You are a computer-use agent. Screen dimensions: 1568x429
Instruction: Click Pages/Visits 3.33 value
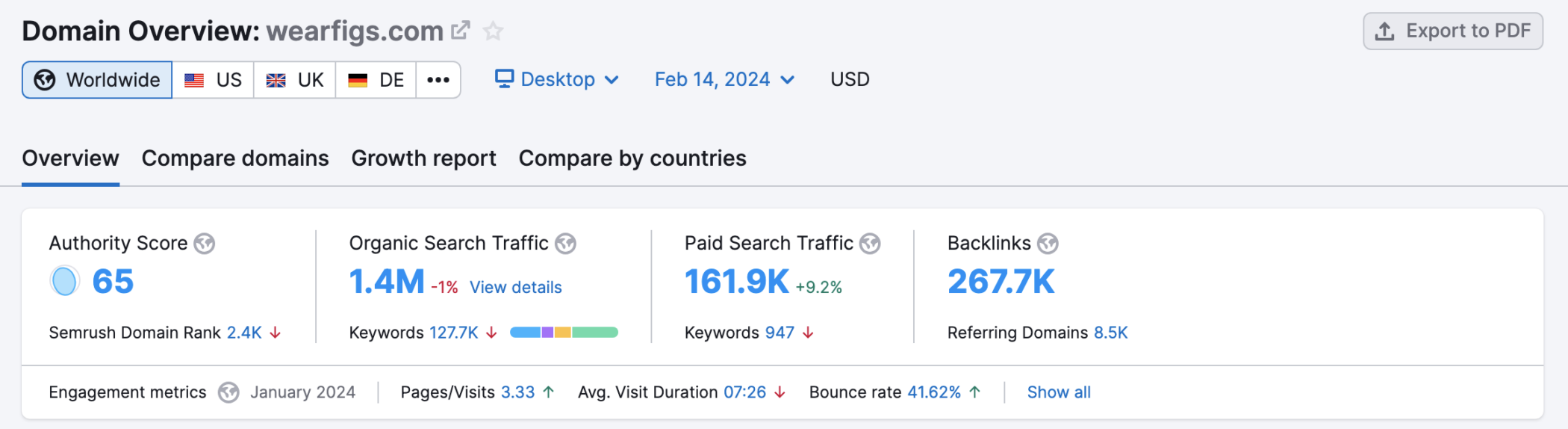click(x=517, y=392)
